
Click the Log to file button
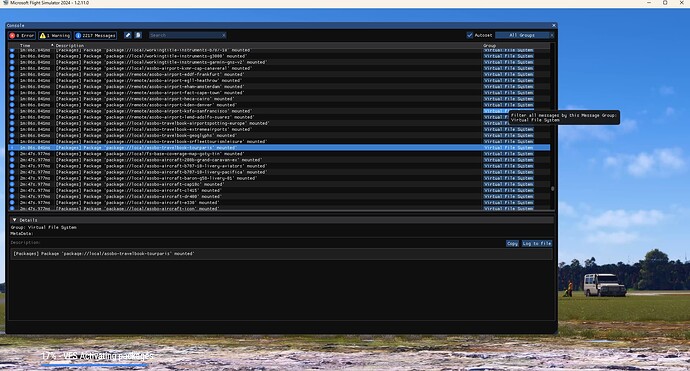click(x=536, y=243)
